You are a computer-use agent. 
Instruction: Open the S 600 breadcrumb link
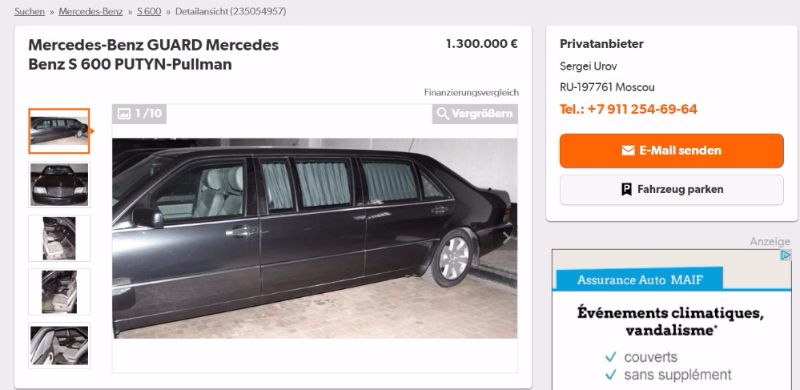click(149, 11)
